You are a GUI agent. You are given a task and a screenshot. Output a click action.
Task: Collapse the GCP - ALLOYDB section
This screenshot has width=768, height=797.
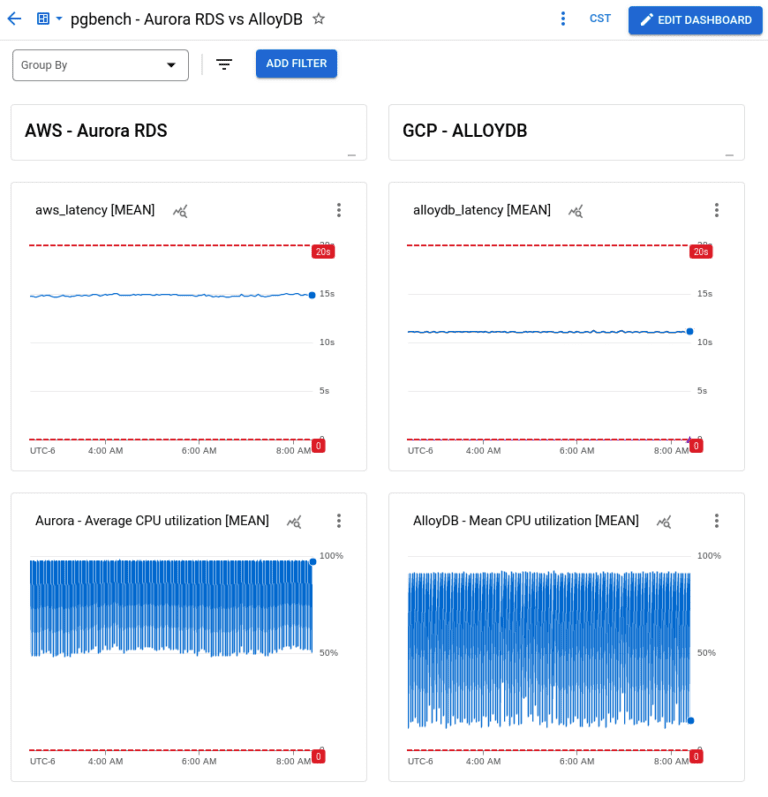729,155
